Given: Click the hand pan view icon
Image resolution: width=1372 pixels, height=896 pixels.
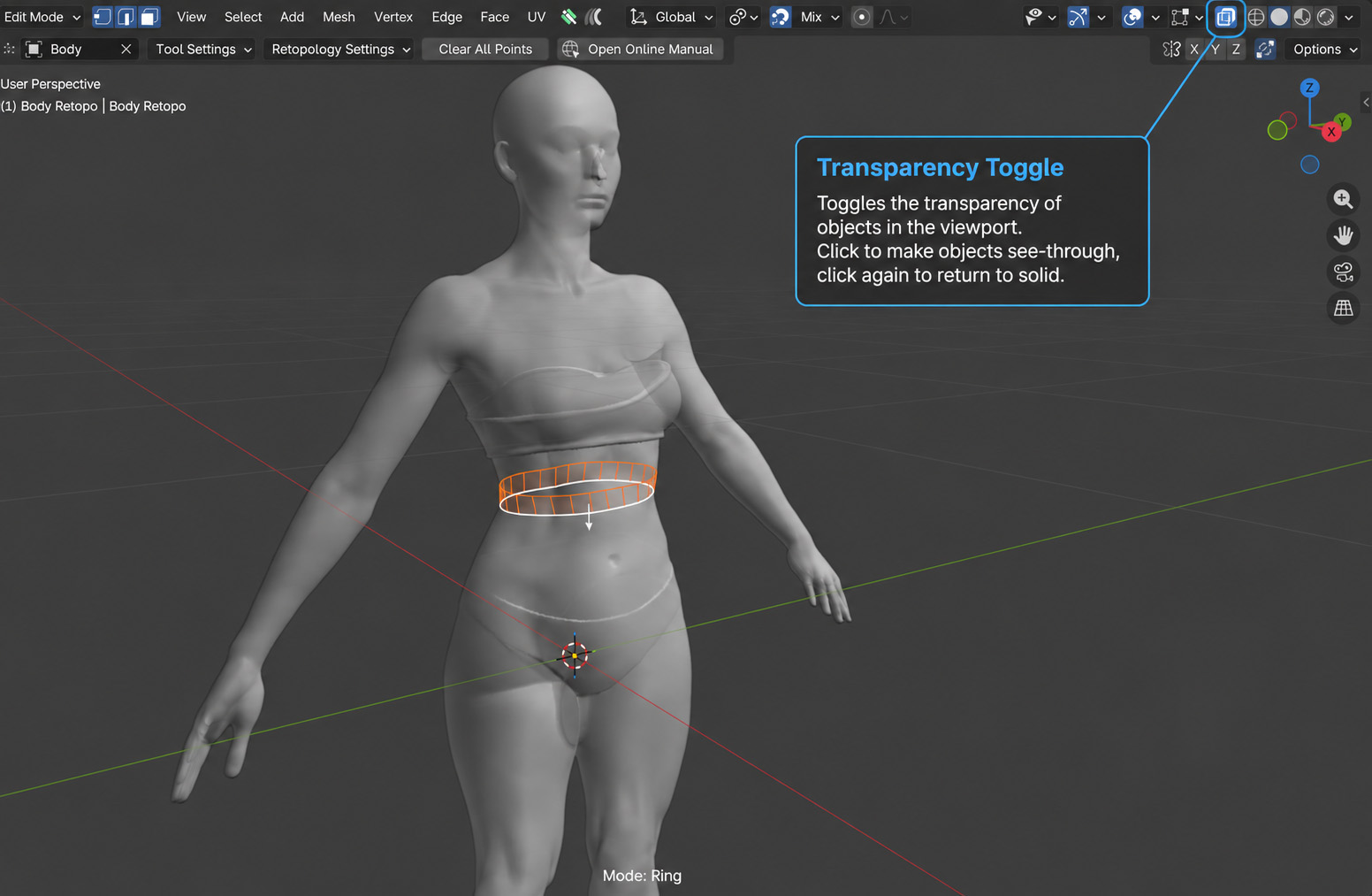Looking at the screenshot, I should [1343, 235].
